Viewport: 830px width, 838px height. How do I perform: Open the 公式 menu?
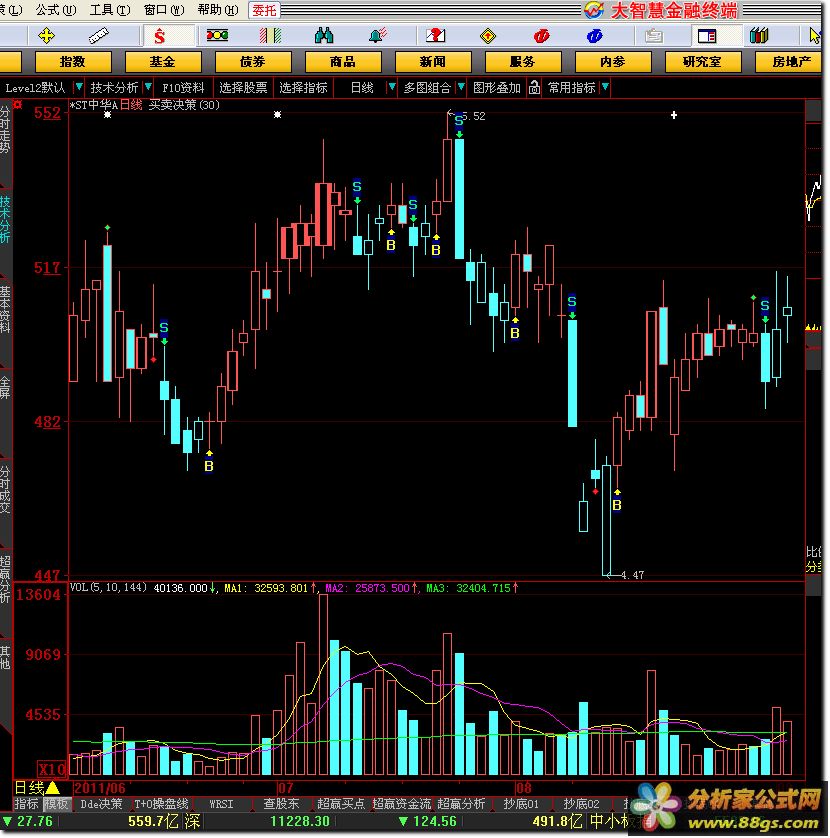56,10
